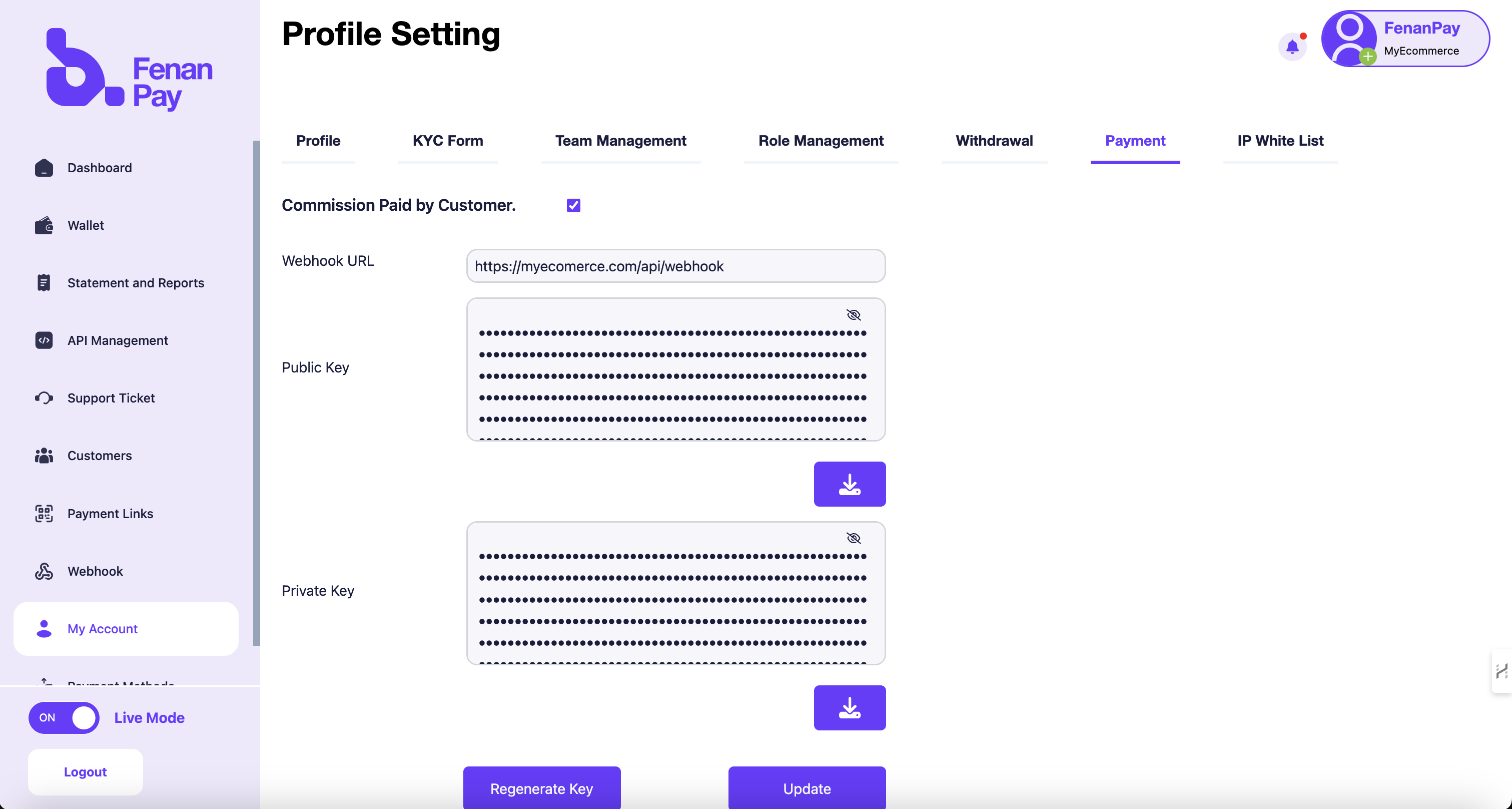The height and width of the screenshot is (809, 1512).
Task: Open Statement and Reports
Action: coord(136,282)
